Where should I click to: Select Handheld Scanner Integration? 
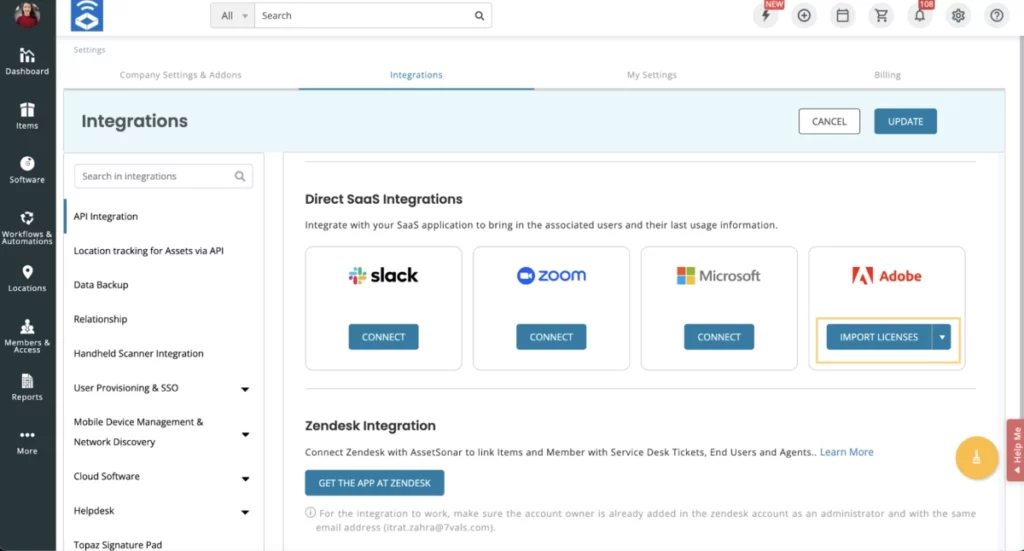click(138, 353)
